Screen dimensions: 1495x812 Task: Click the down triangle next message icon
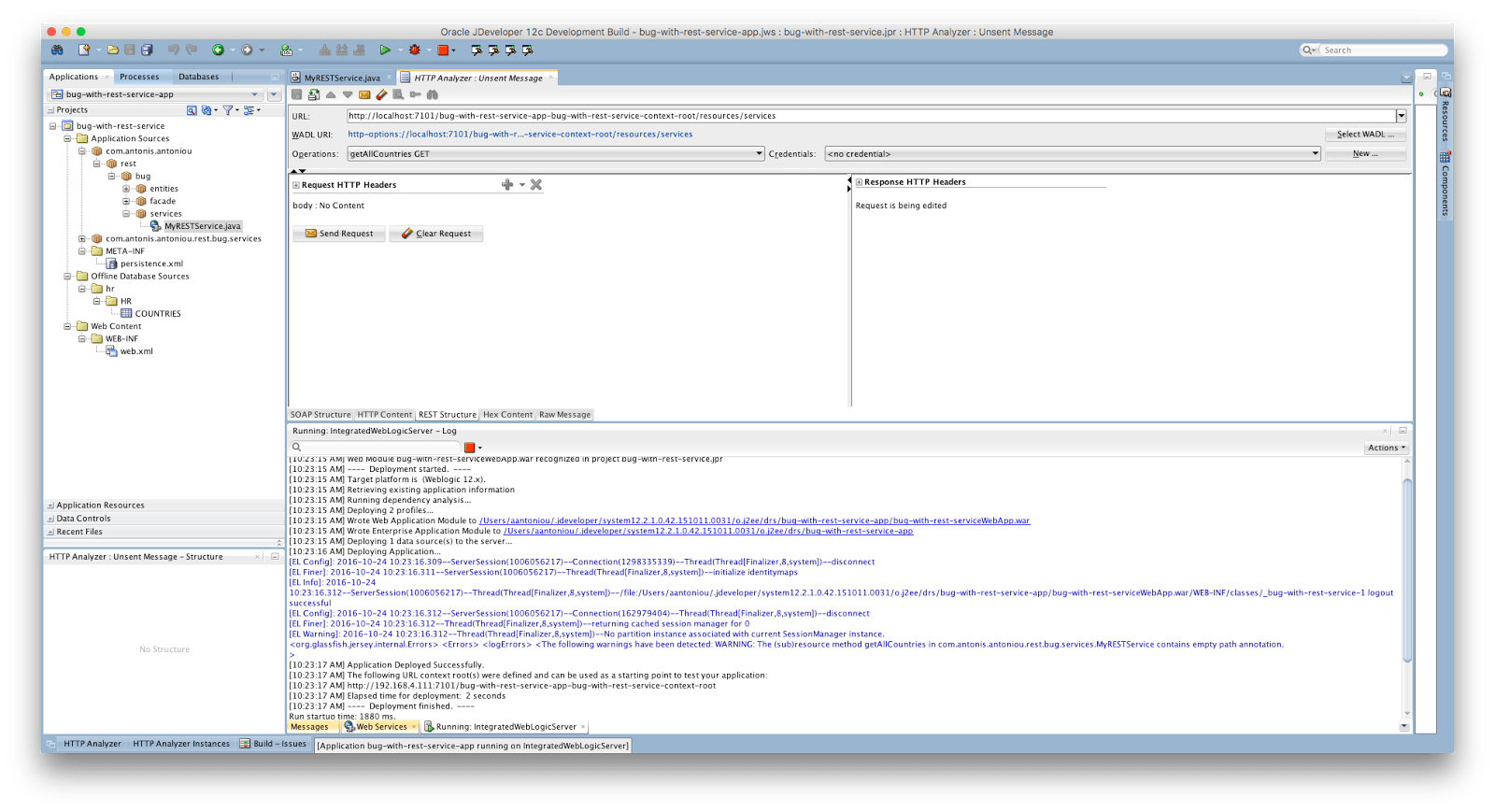(348, 94)
